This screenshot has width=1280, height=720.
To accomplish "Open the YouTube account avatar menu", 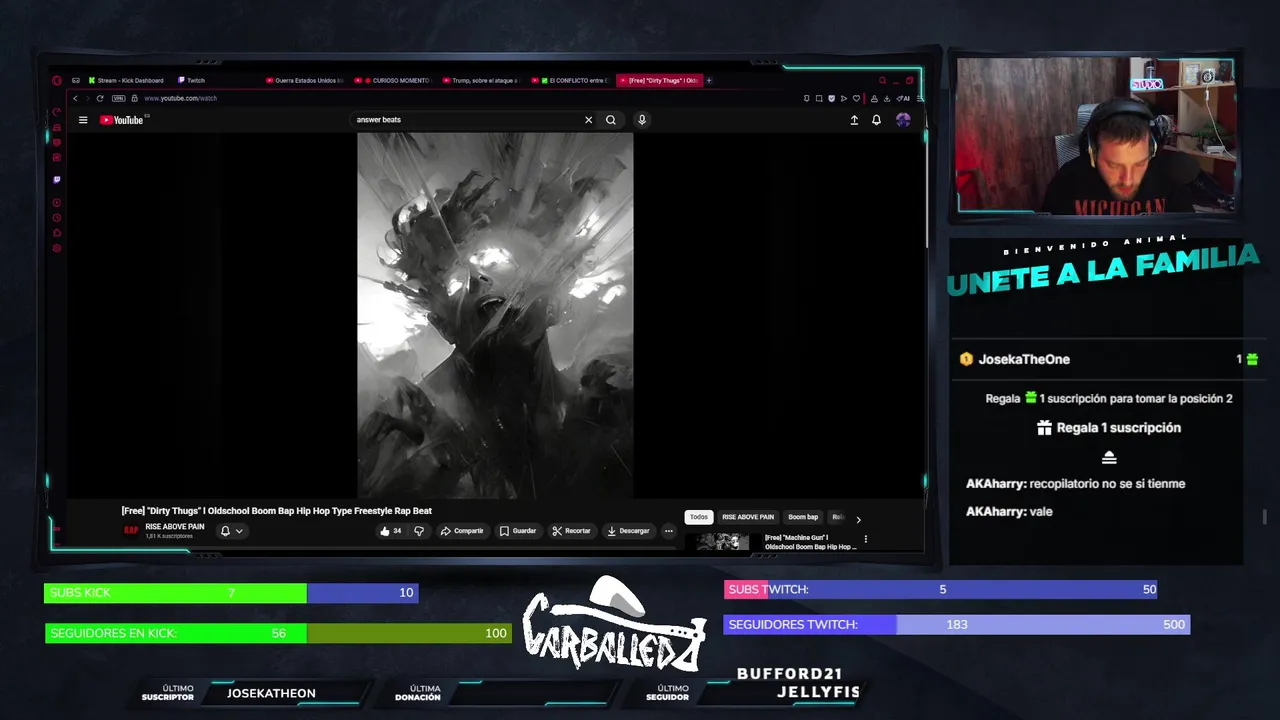I will pyautogui.click(x=903, y=120).
